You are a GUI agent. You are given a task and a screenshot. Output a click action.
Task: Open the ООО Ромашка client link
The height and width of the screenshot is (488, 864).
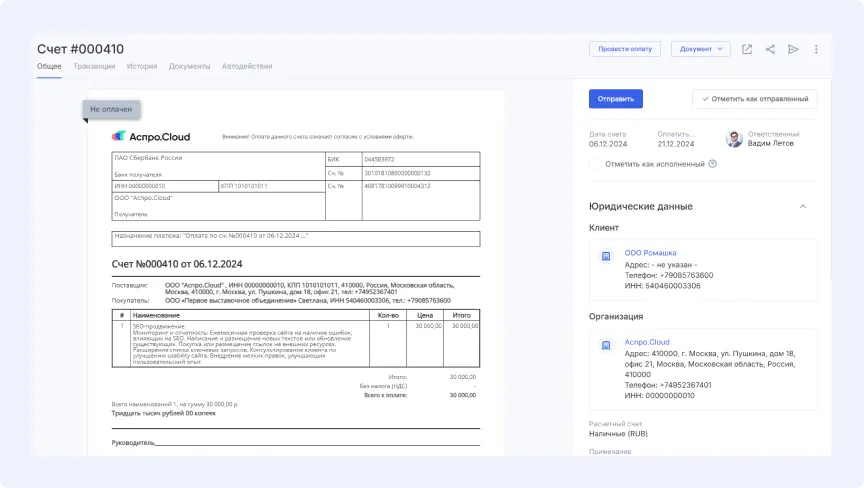coord(650,253)
